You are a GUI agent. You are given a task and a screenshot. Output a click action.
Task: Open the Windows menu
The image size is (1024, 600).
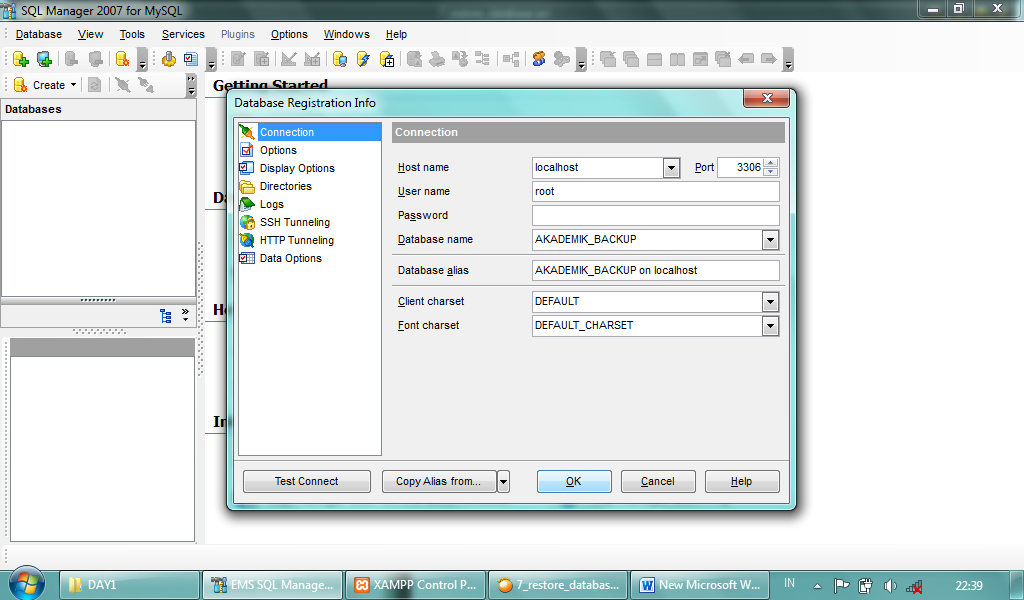(x=346, y=35)
